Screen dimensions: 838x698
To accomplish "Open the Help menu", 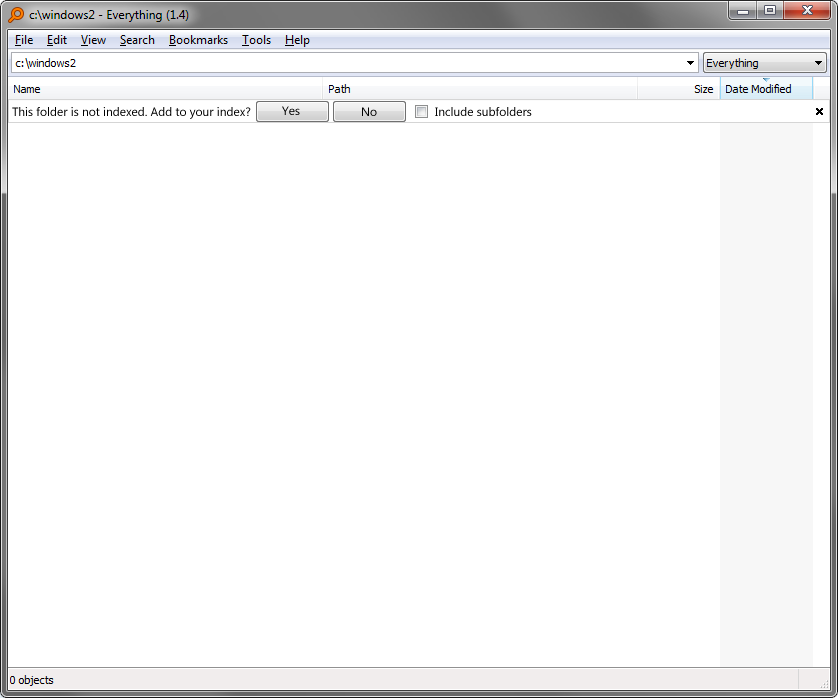I will click(x=297, y=40).
